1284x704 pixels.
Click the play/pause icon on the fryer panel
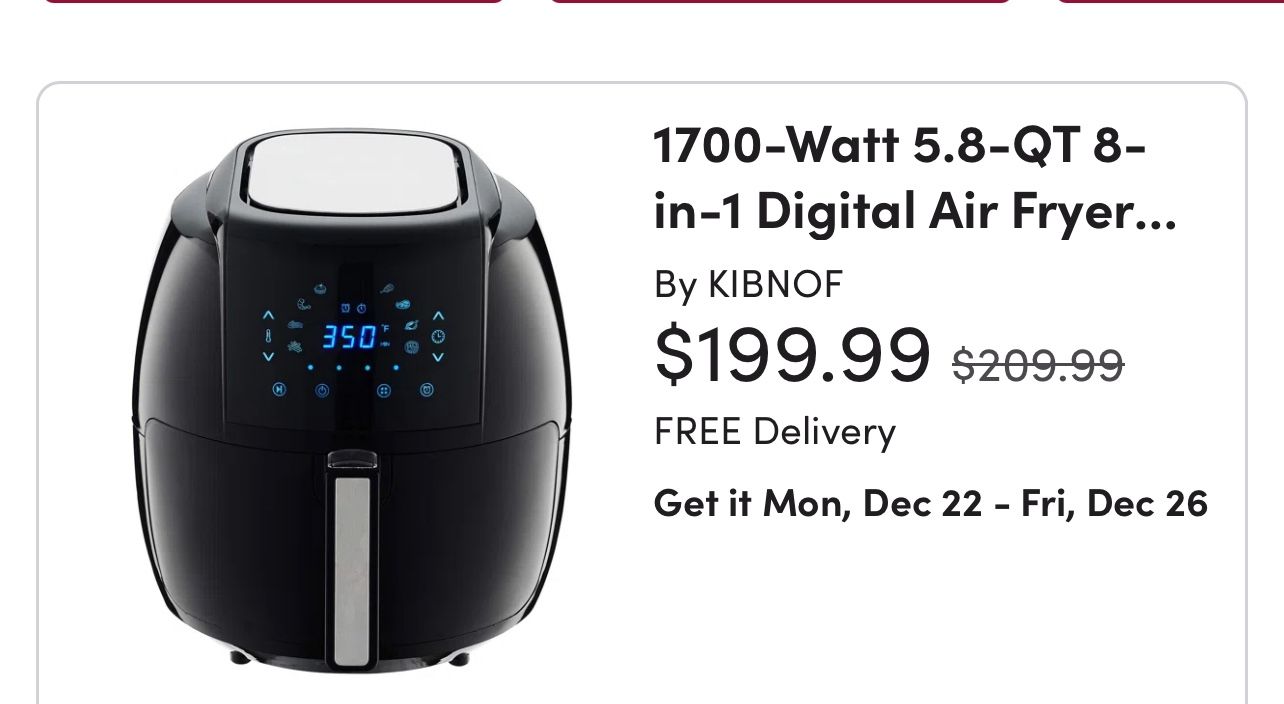click(279, 389)
